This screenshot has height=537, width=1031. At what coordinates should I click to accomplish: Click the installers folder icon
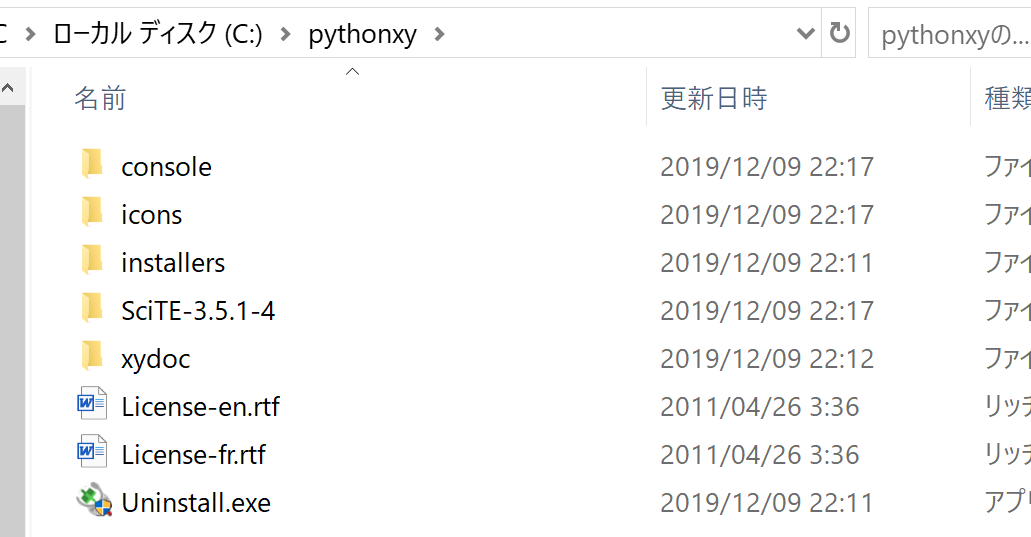click(92, 260)
